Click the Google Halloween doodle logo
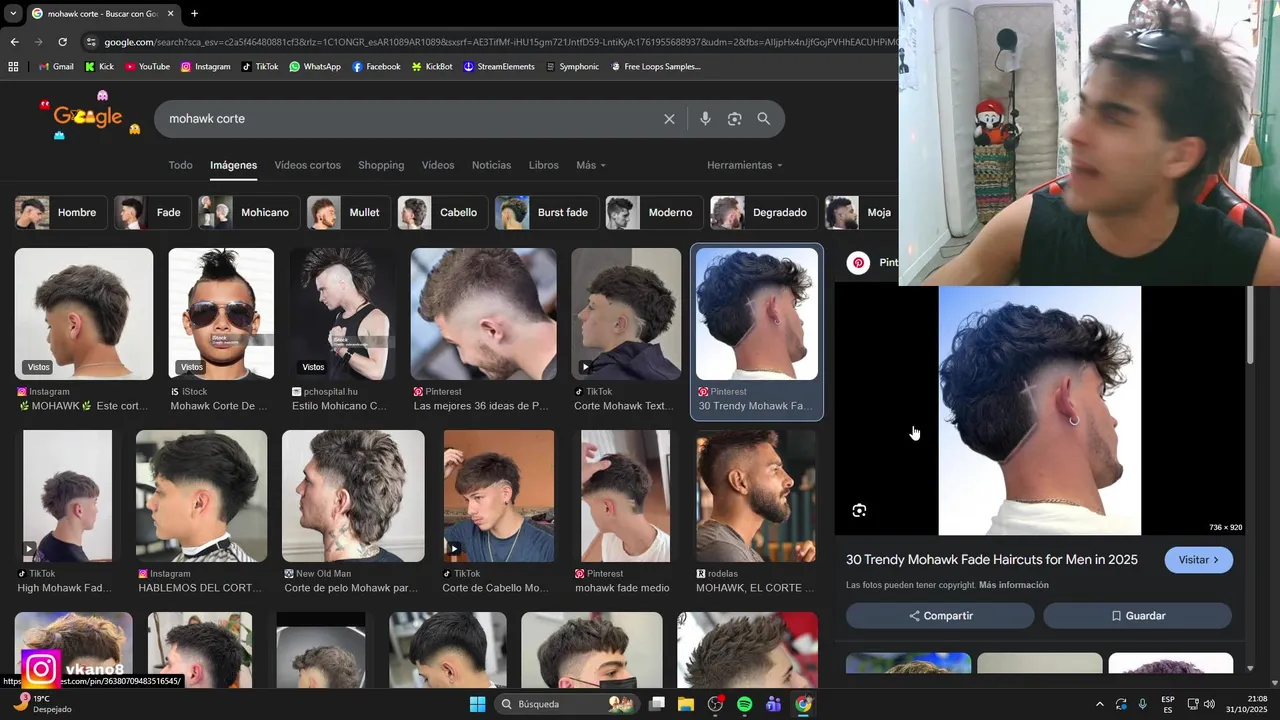The width and height of the screenshot is (1280, 720). [88, 116]
